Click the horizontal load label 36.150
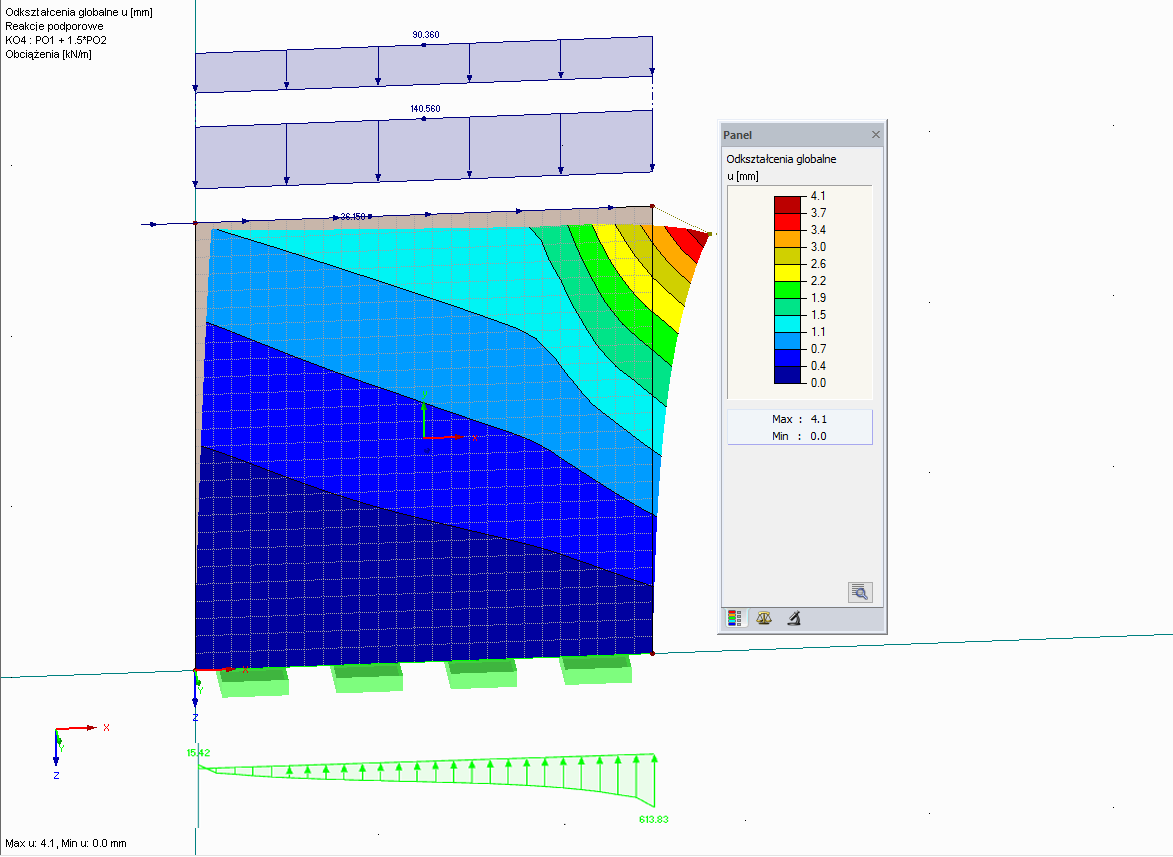 tap(353, 217)
